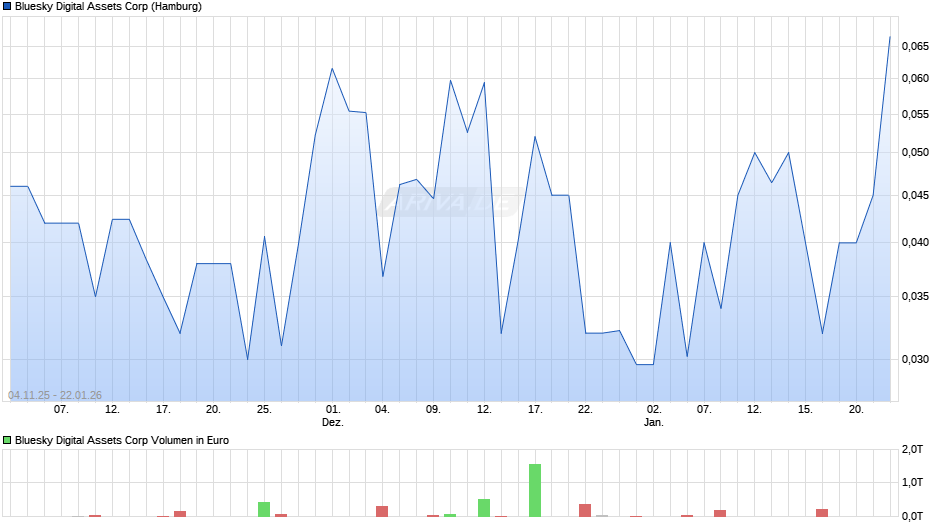Click the final price peak above 0,065

pos(890,37)
